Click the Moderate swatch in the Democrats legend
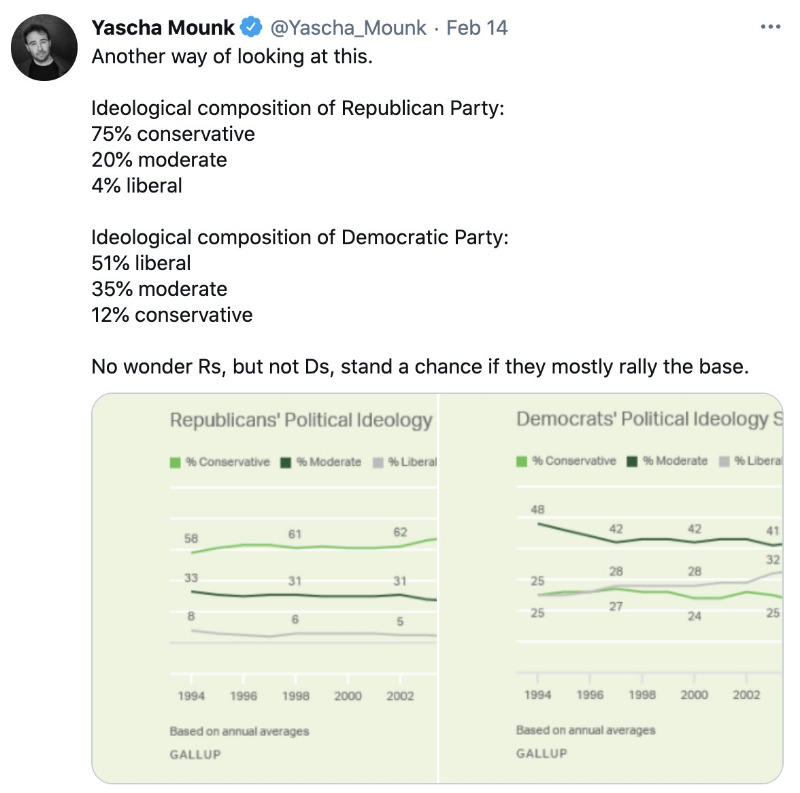The image size is (800, 793). 631,461
